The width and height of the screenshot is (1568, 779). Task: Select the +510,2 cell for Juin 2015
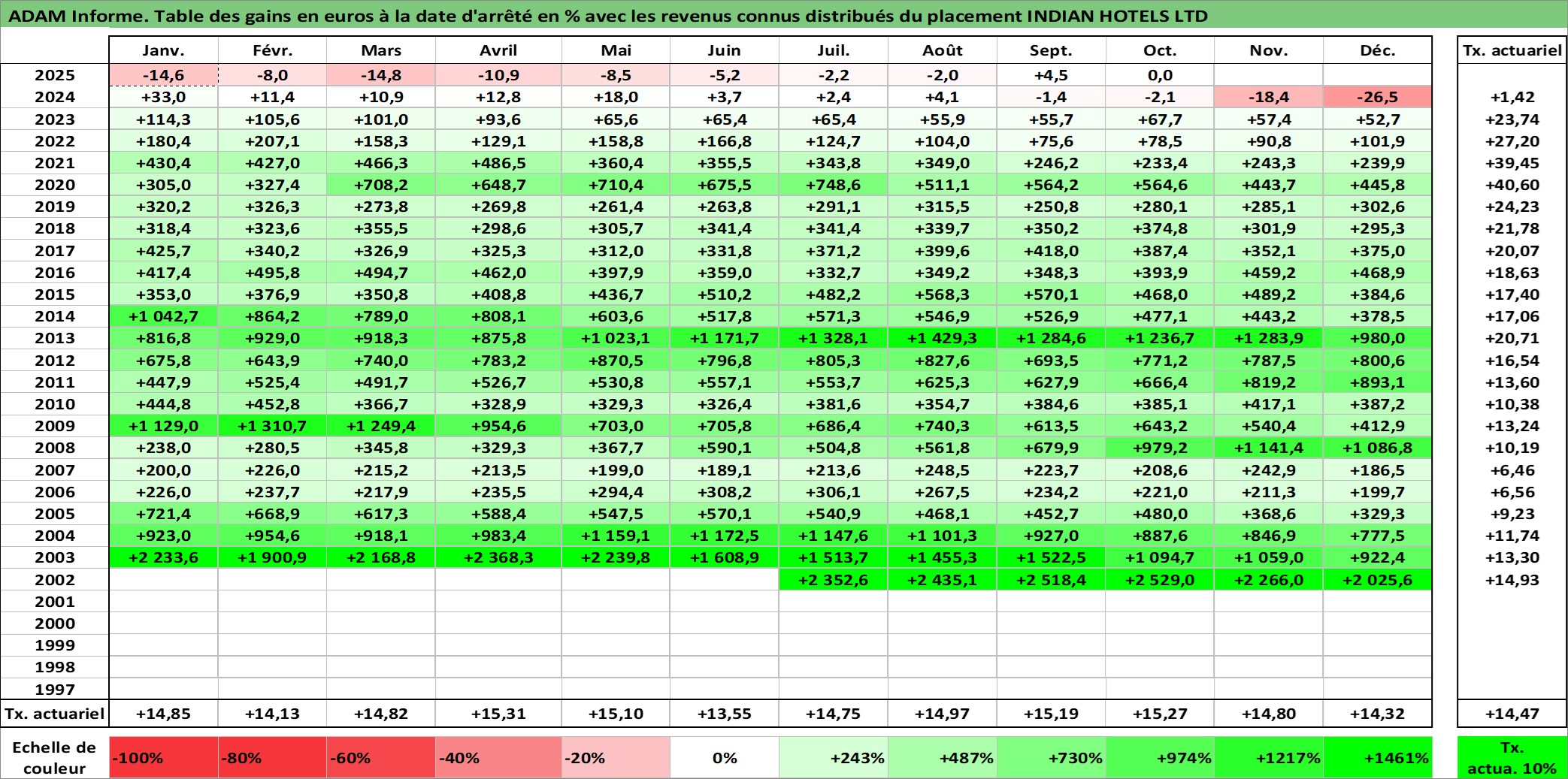pyautogui.click(x=725, y=294)
